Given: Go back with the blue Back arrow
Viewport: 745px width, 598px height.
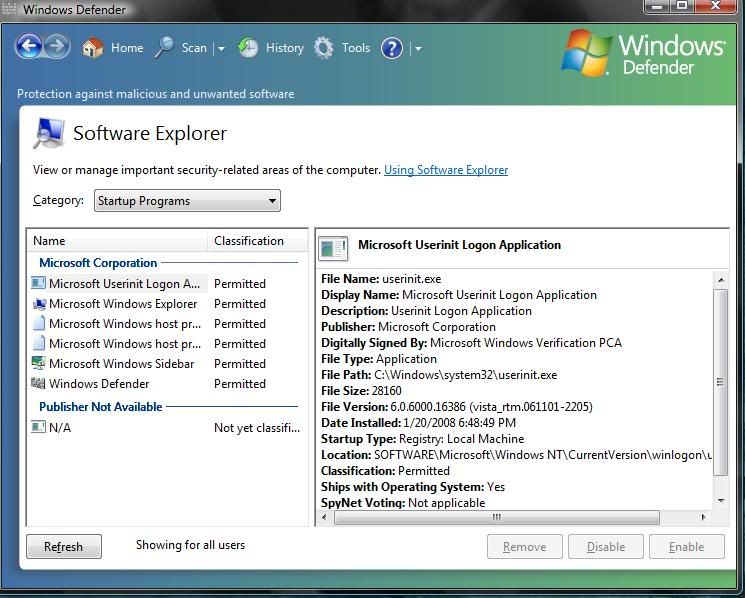Looking at the screenshot, I should pyautogui.click(x=29, y=47).
